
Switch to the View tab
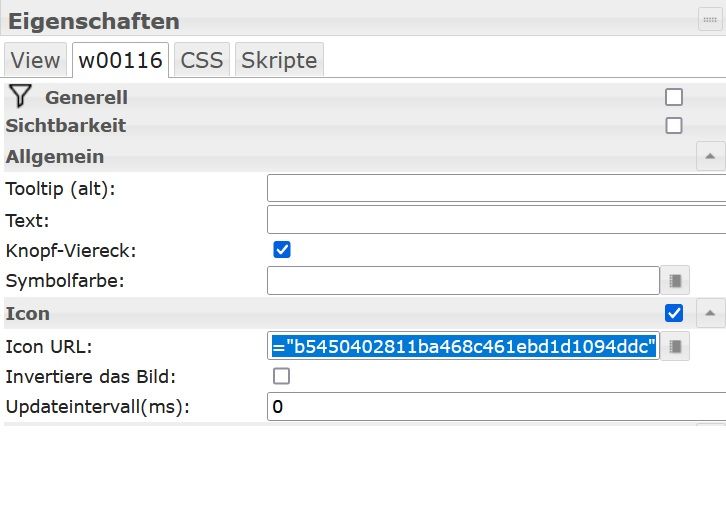point(35,60)
